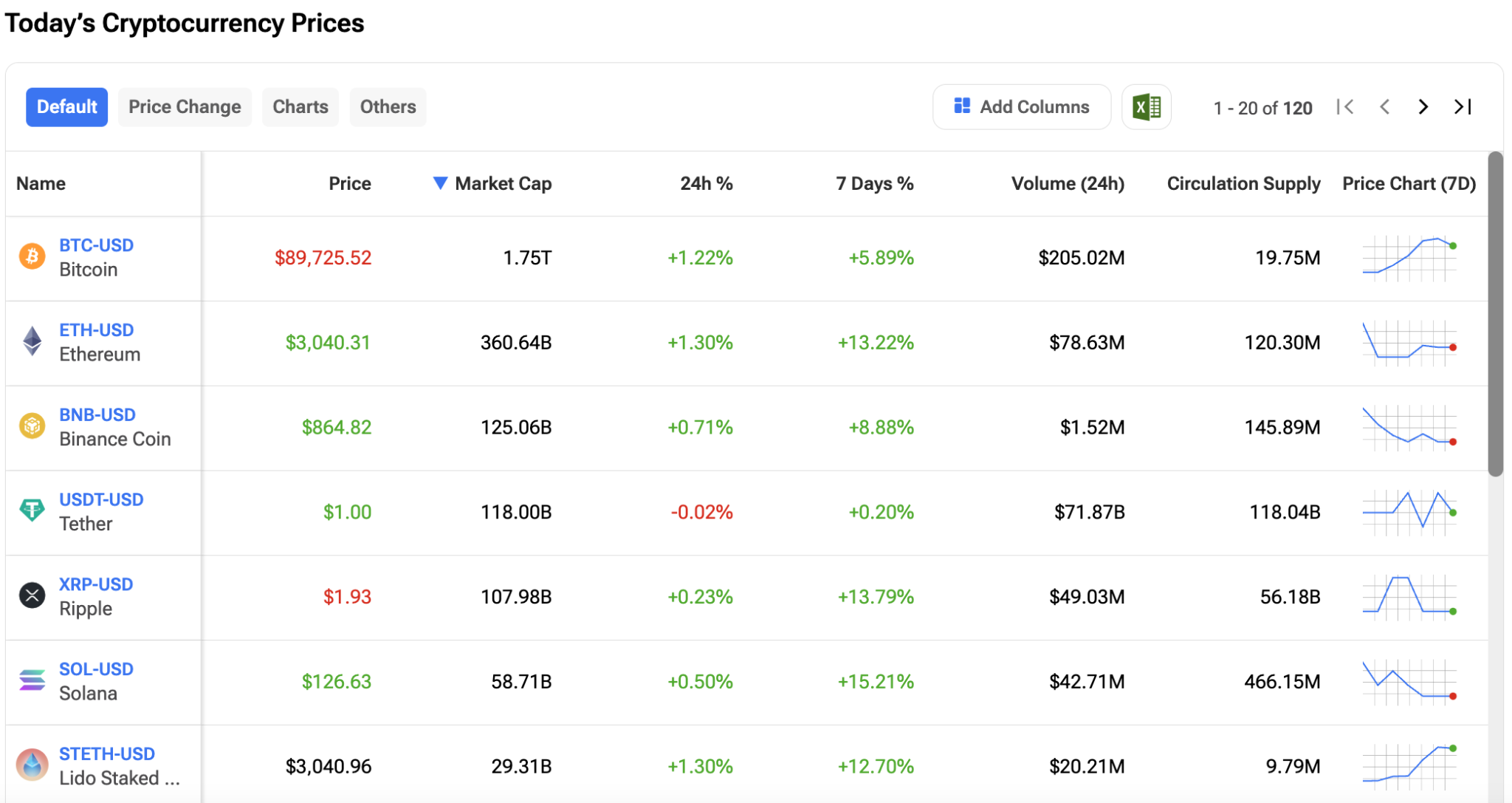Screen dimensions: 1512x803
Task: Open the Charts tab
Action: (300, 106)
